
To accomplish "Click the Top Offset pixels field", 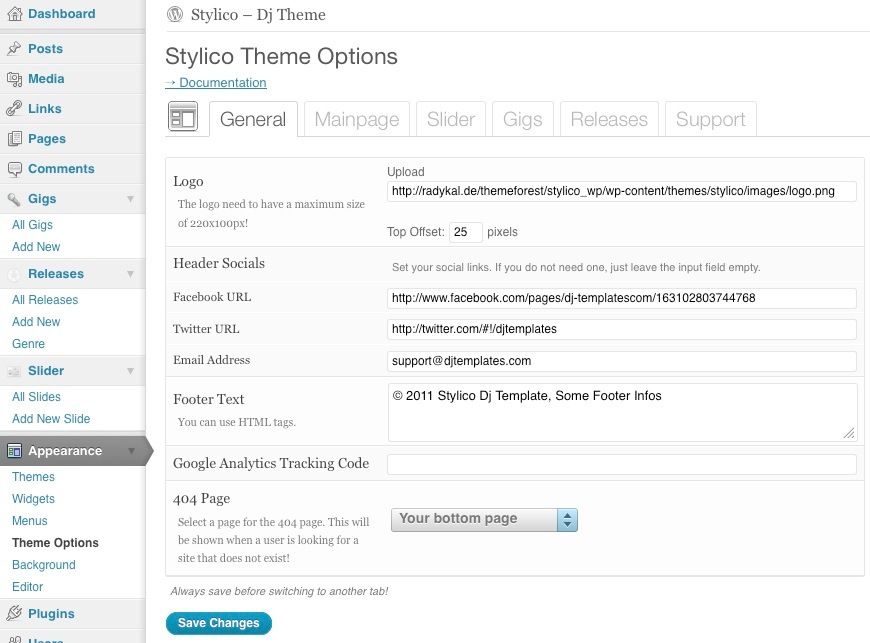I will (466, 232).
